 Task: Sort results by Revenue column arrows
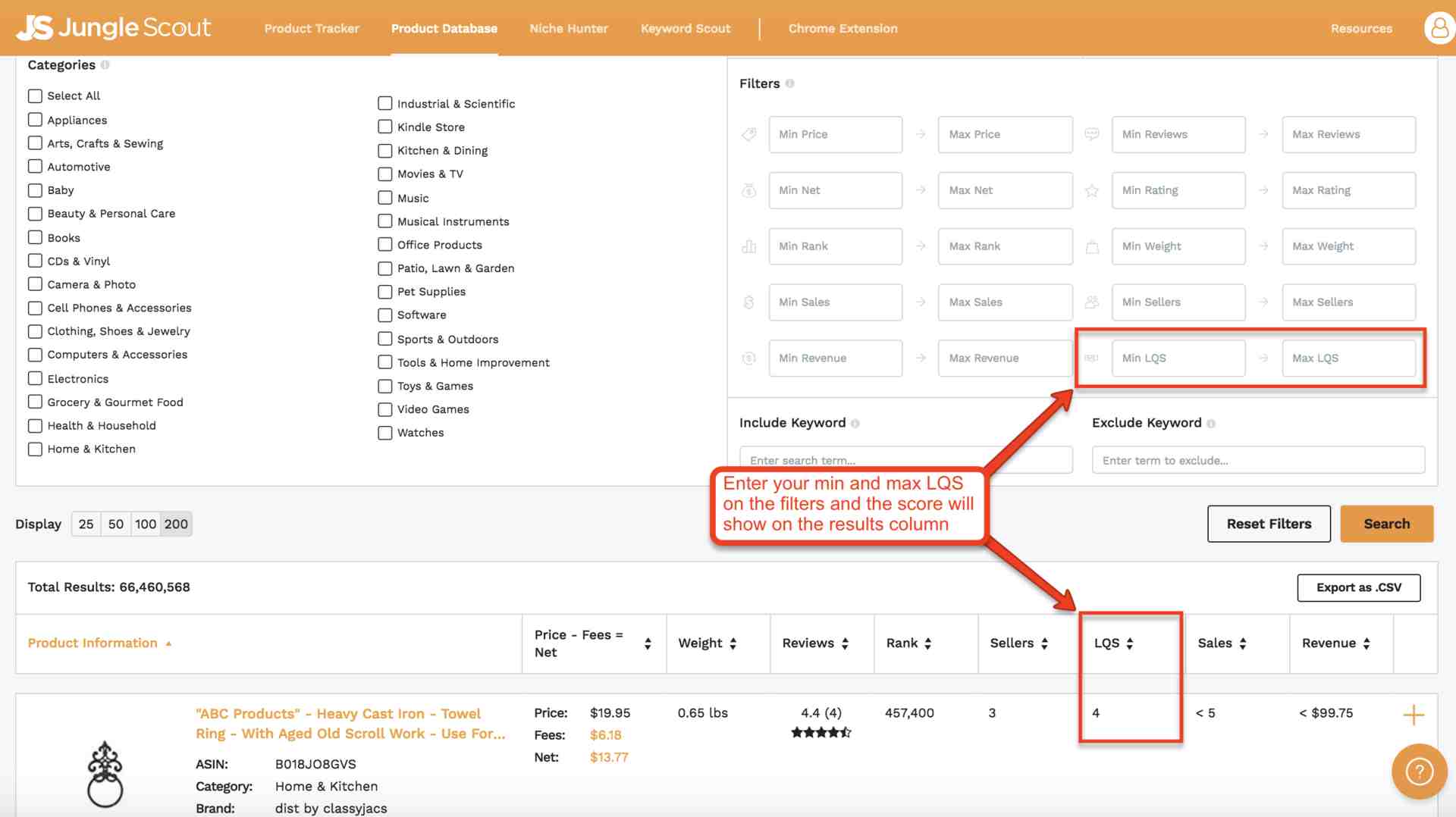coord(1367,643)
